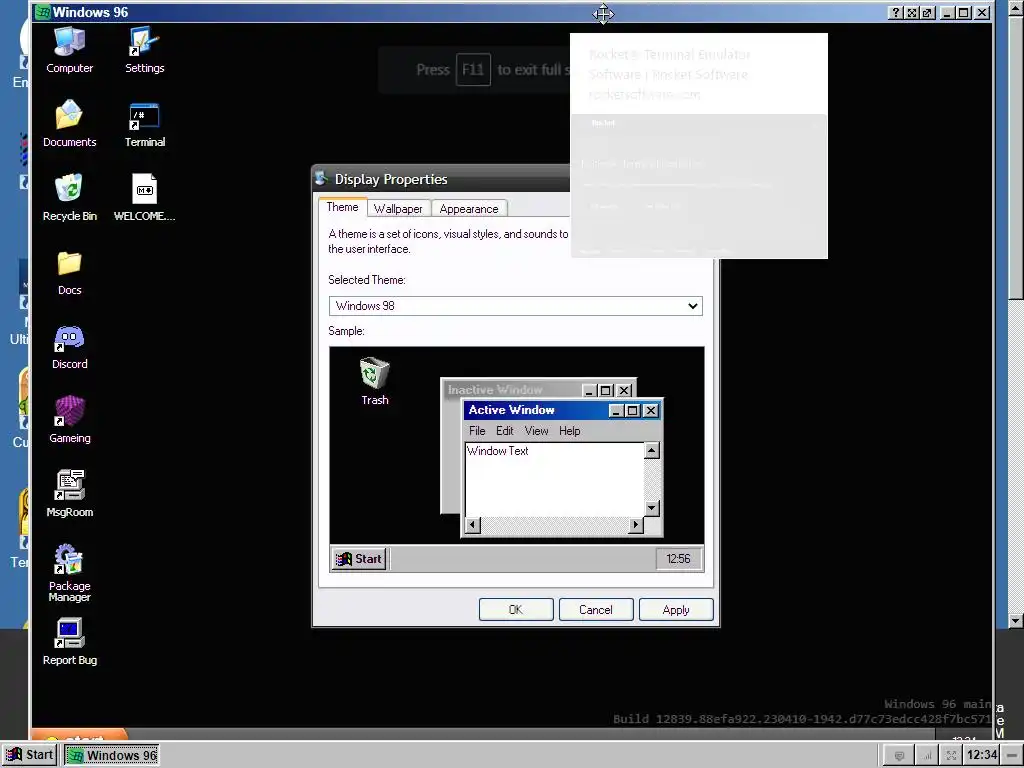This screenshot has height=768, width=1024.
Task: Select the Recycle Bin desktop icon
Action: [69, 198]
